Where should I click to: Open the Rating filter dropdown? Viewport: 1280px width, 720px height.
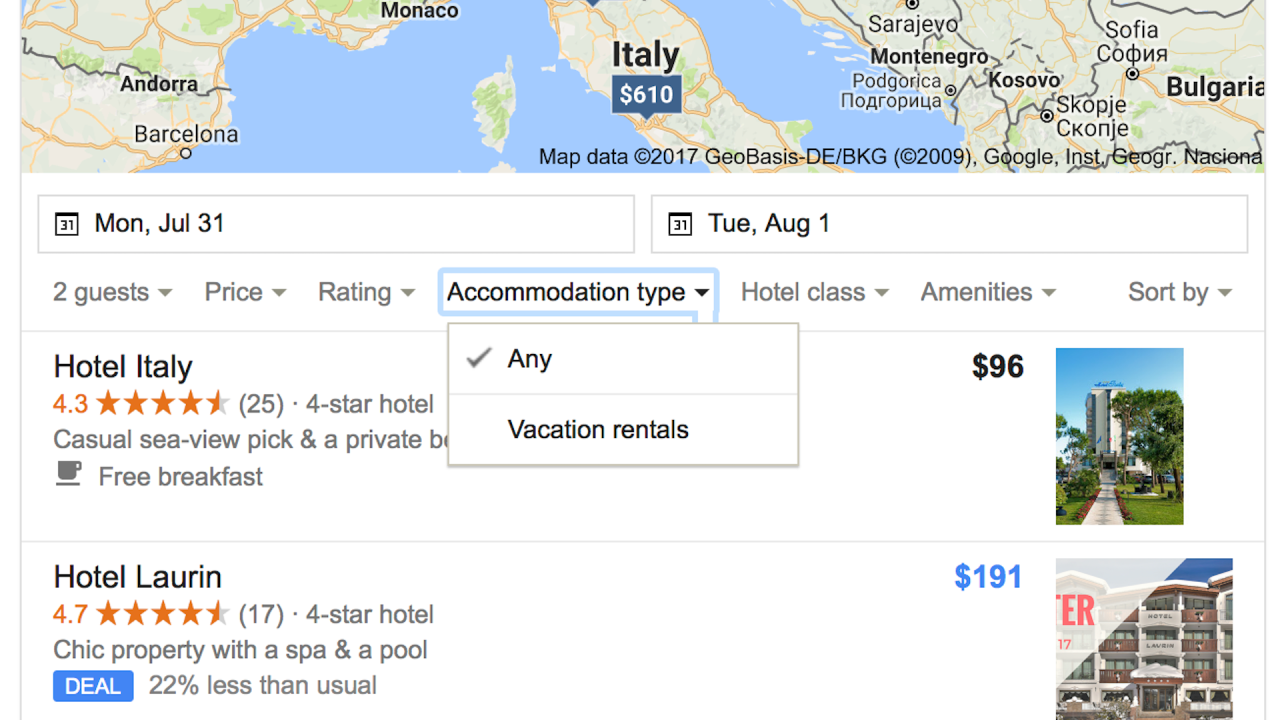[366, 292]
